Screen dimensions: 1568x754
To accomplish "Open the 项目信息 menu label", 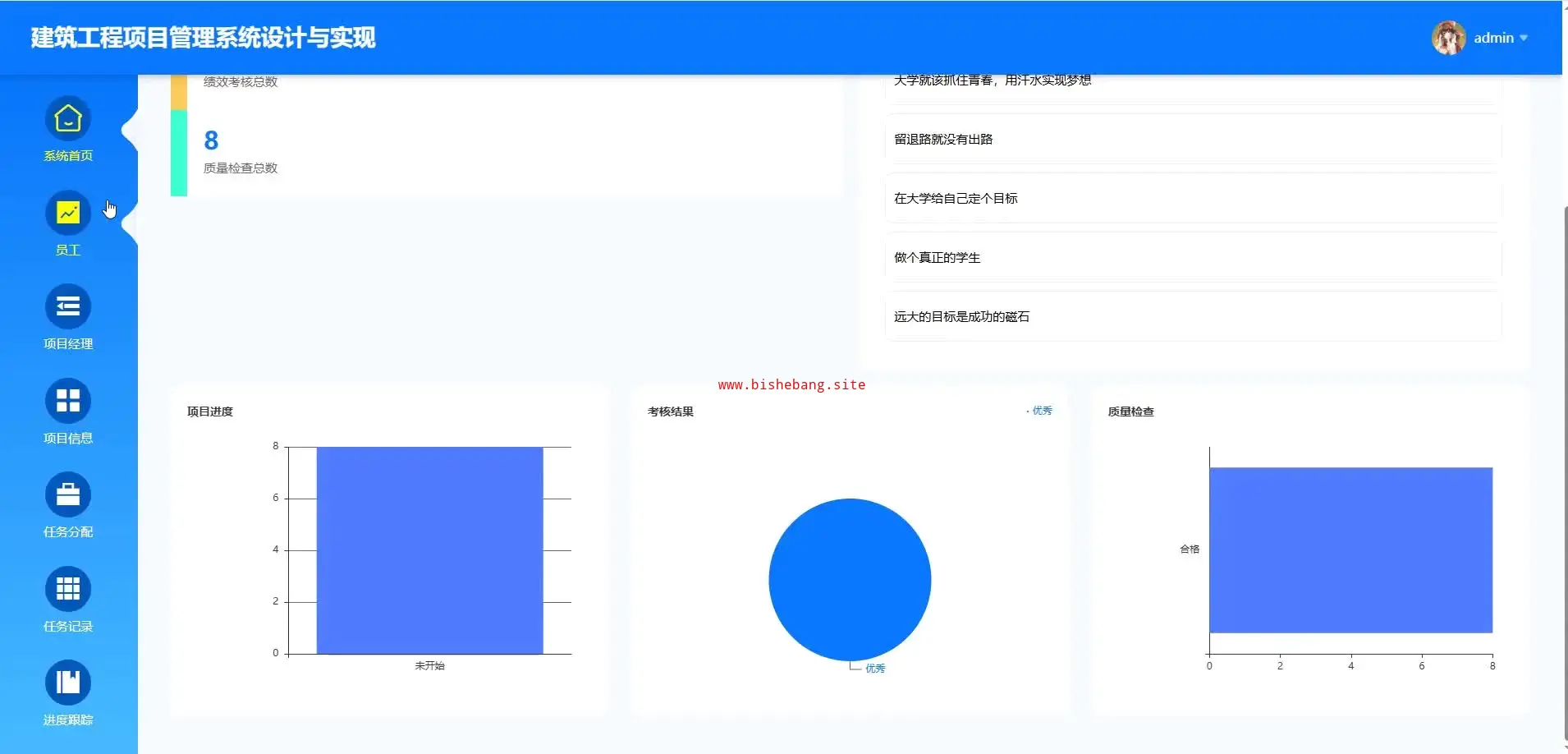I will click(68, 439).
